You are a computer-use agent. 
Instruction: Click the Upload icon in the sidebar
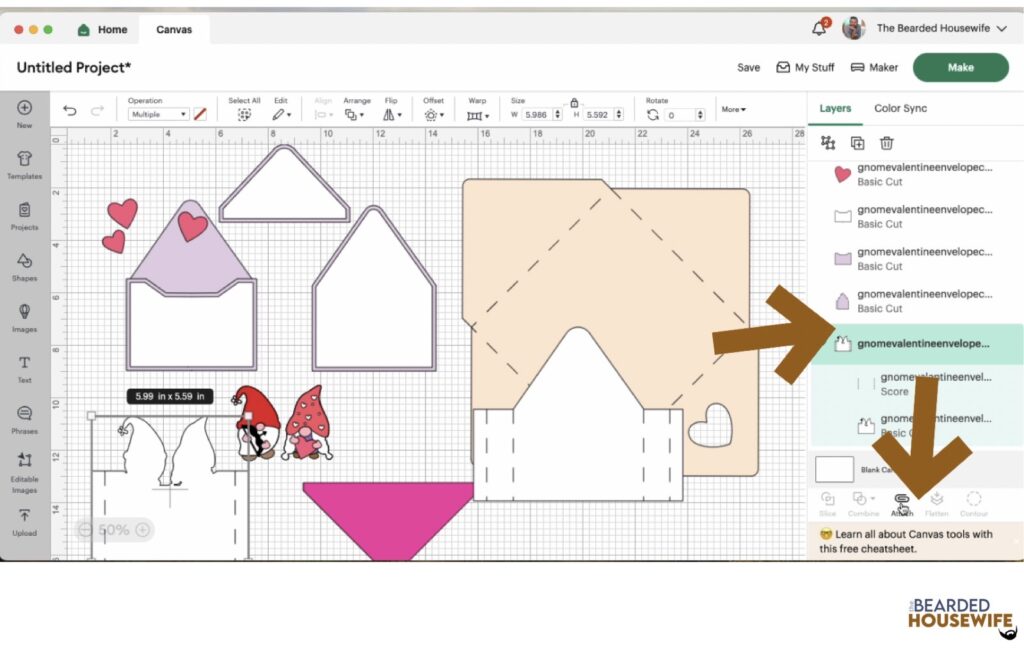tap(24, 520)
